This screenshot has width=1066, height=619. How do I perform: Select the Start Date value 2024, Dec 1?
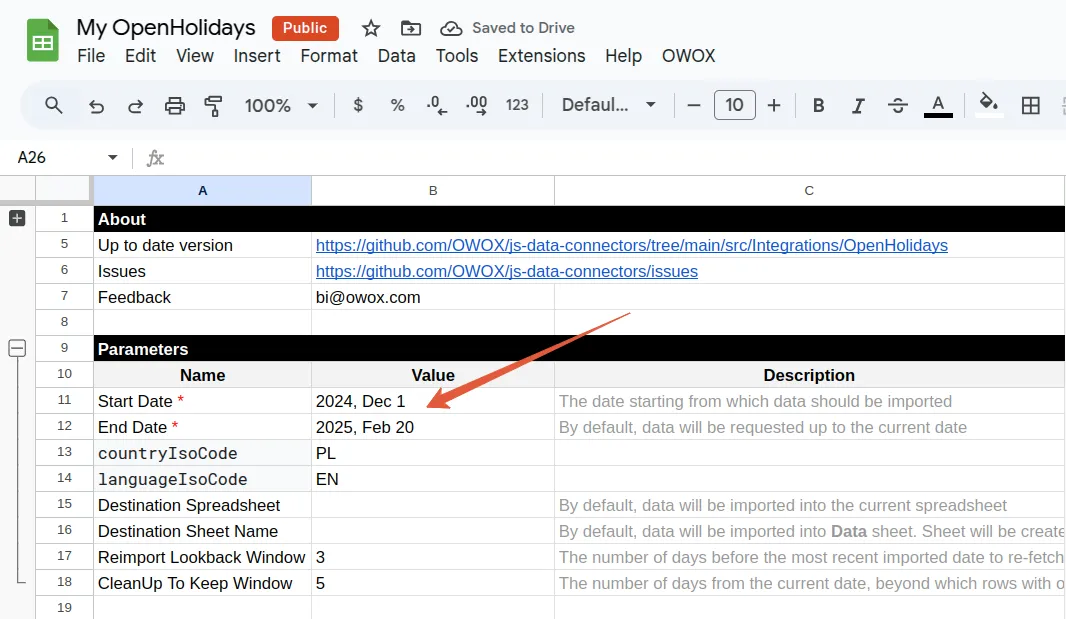433,401
